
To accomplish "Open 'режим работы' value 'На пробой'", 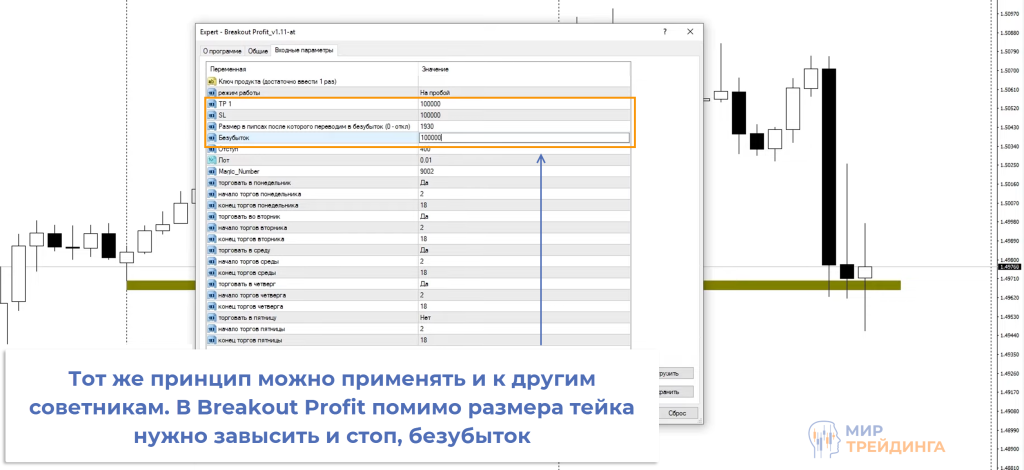I will [524, 92].
